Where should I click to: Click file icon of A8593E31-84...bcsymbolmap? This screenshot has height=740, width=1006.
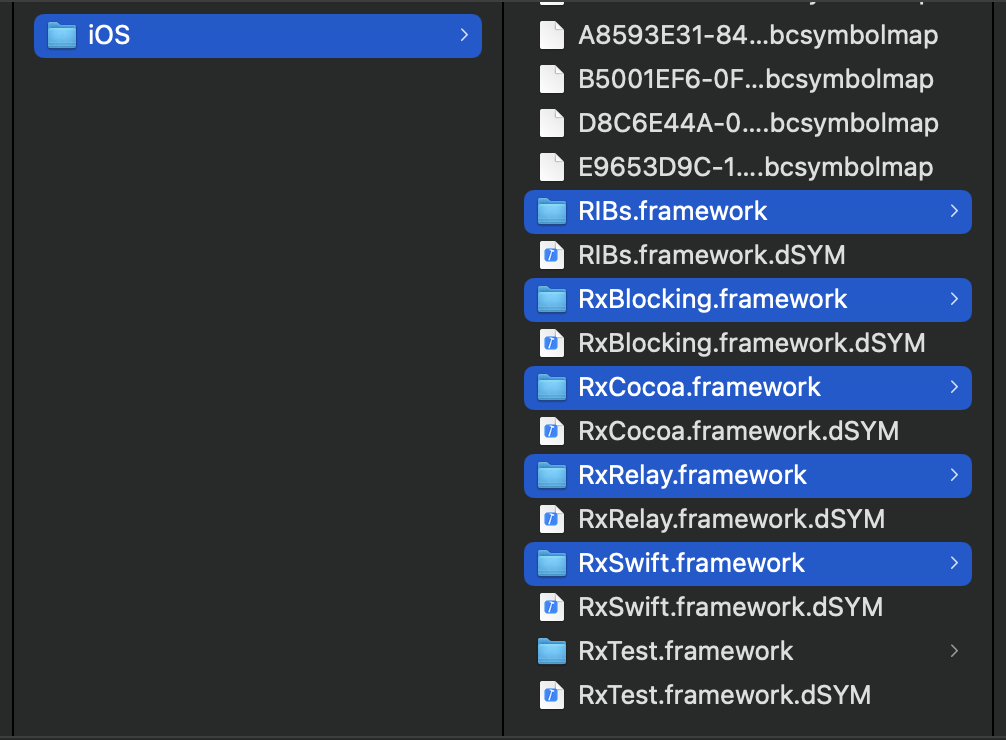tap(552, 35)
